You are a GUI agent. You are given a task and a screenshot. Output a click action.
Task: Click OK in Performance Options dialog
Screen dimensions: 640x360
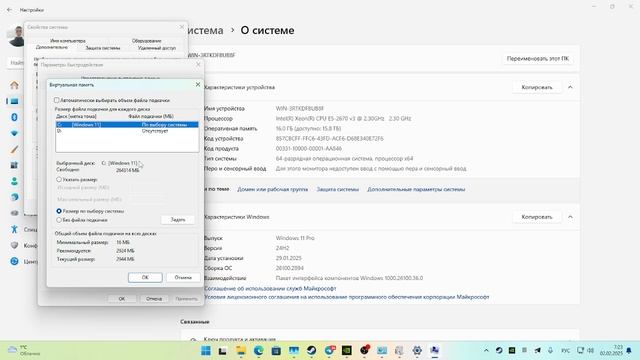pyautogui.click(x=122, y=299)
